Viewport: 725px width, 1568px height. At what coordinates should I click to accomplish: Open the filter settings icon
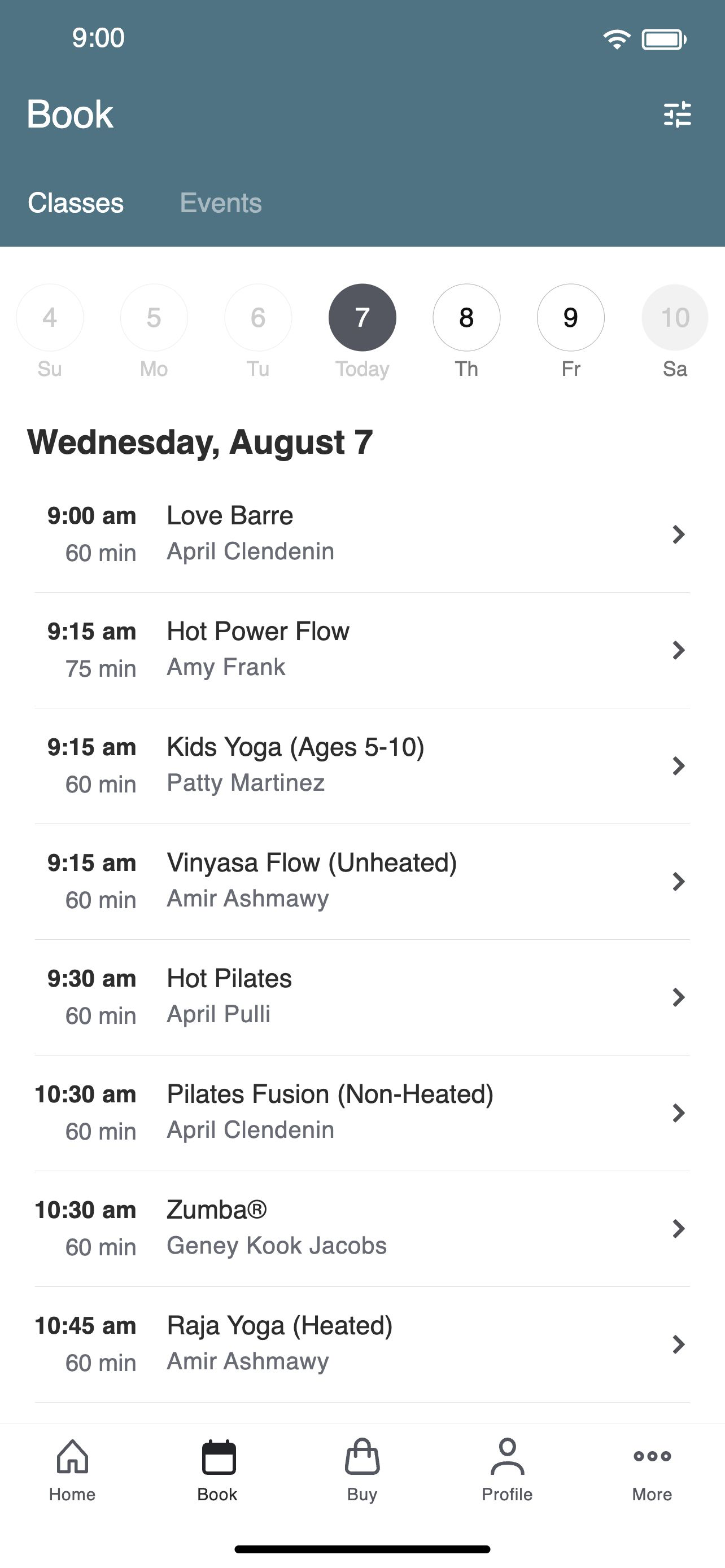677,114
